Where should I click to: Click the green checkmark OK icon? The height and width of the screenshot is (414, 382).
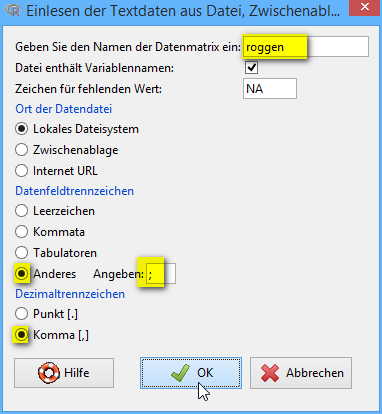[180, 373]
